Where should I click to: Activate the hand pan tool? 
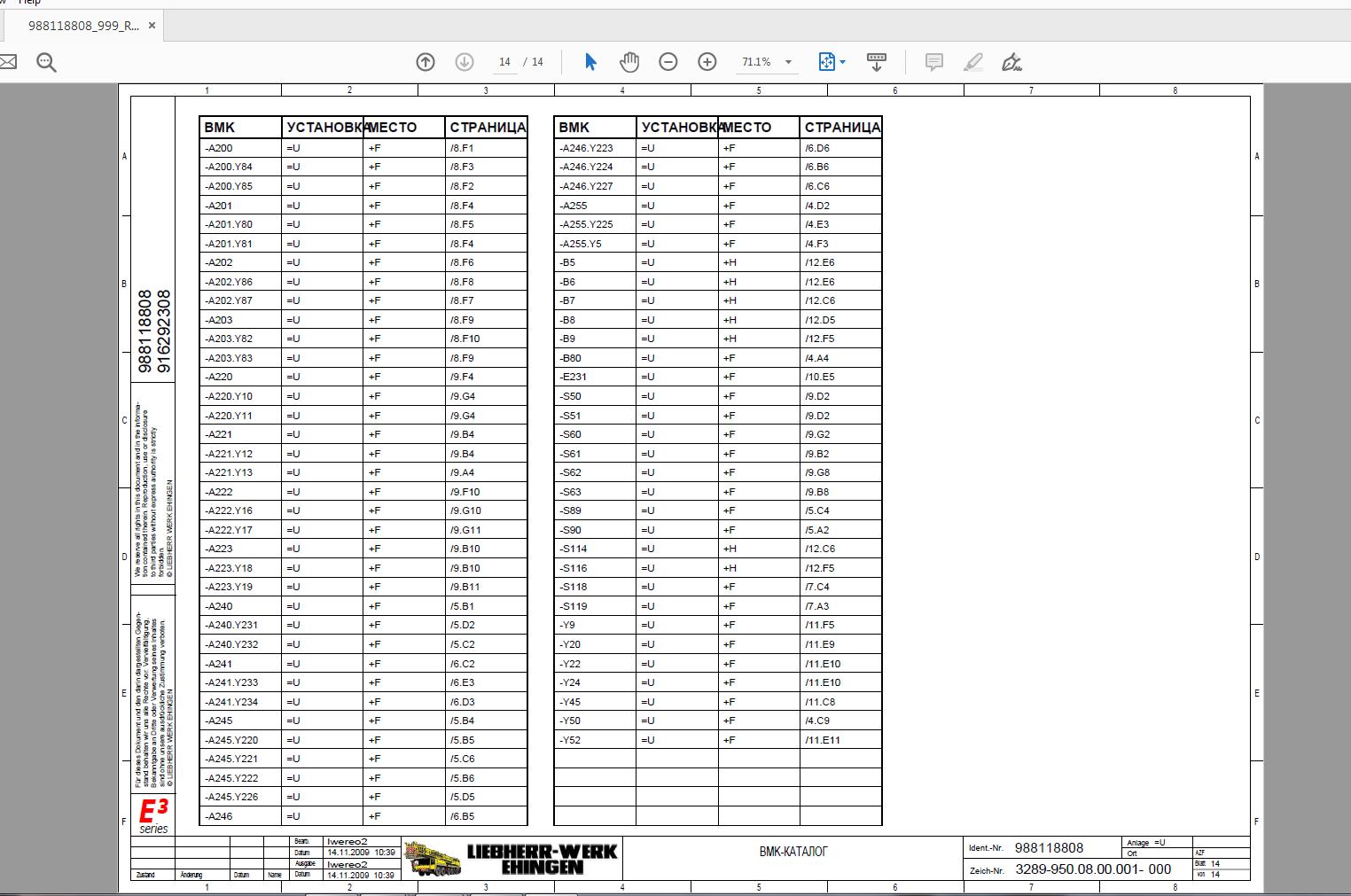tap(629, 62)
